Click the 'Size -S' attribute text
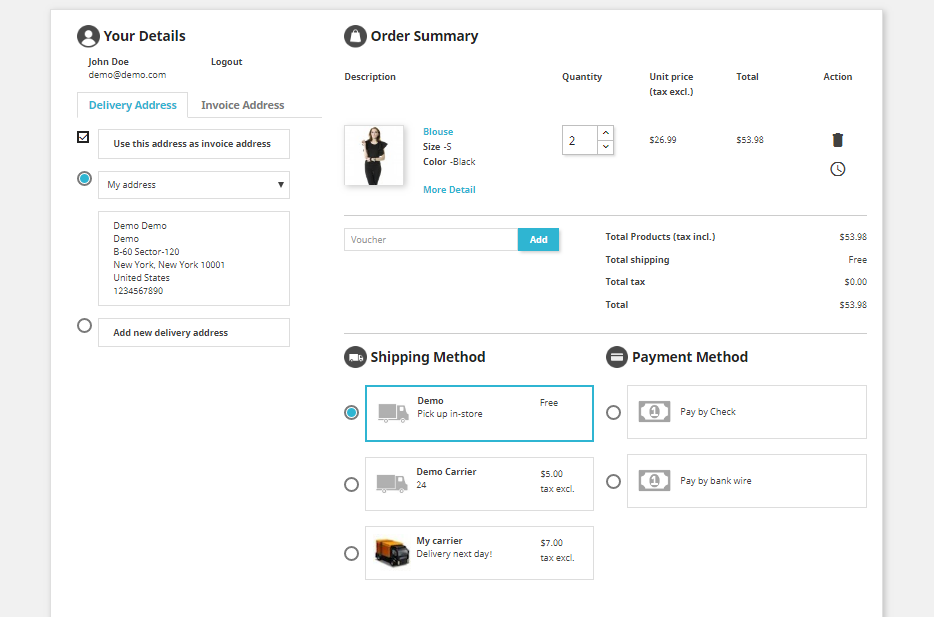Viewport: 934px width, 617px height. tap(437, 147)
